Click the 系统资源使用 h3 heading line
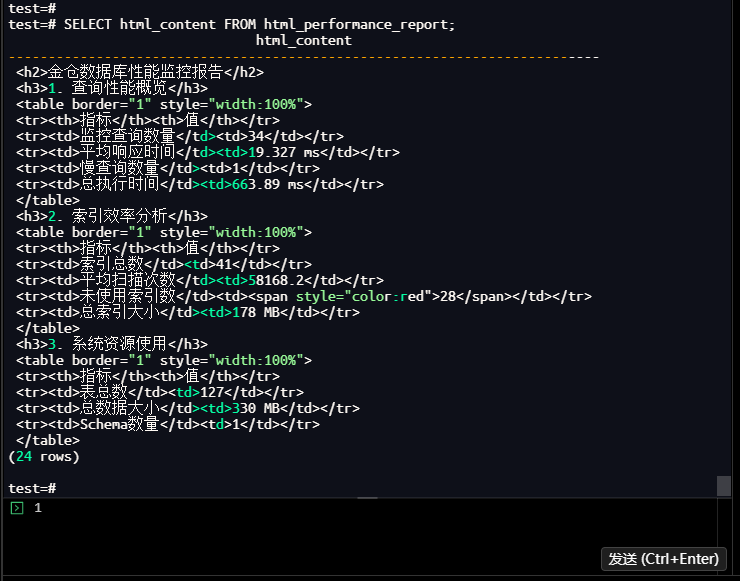 [112, 344]
